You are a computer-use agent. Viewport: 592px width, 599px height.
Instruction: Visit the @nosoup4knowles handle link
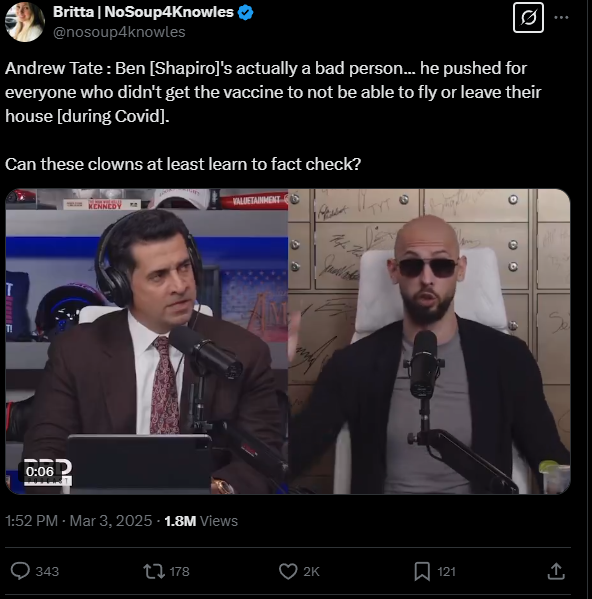coord(119,32)
